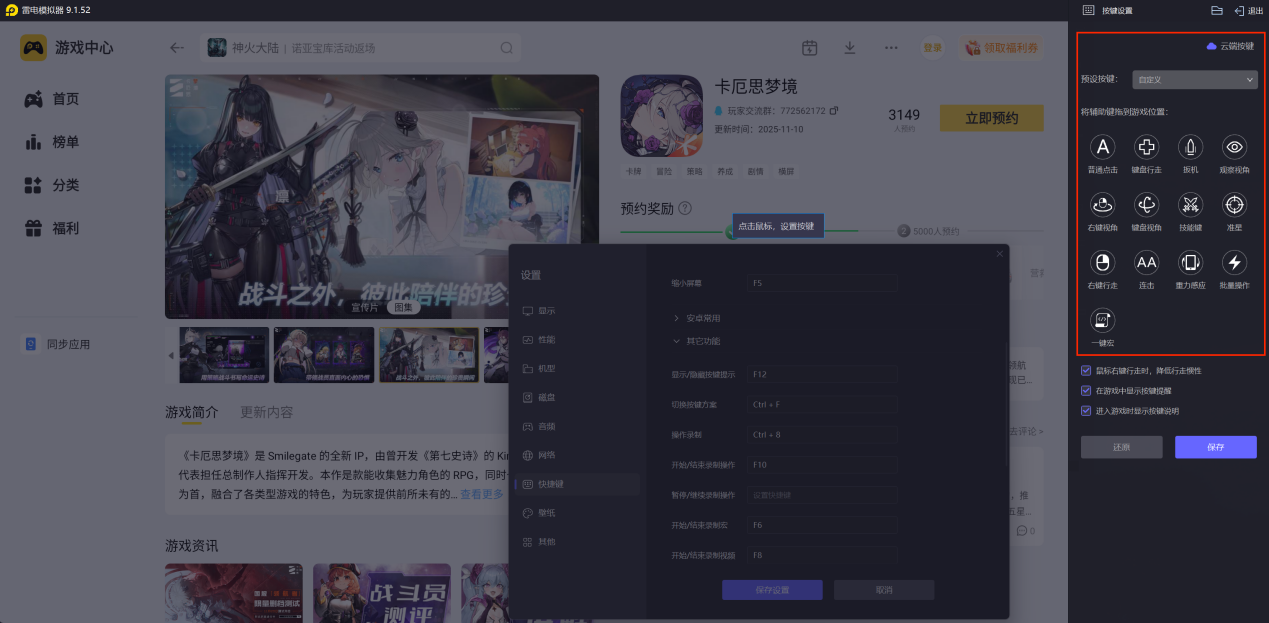Select the 右键视角 key icon
Screen dimensions: 1269x623
pyautogui.click(x=1102, y=205)
